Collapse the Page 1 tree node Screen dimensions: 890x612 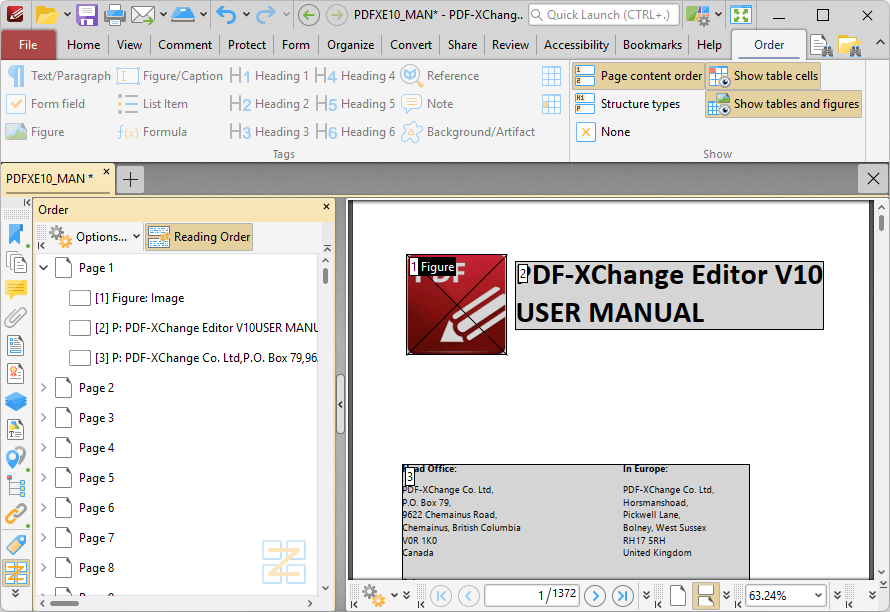(43, 268)
